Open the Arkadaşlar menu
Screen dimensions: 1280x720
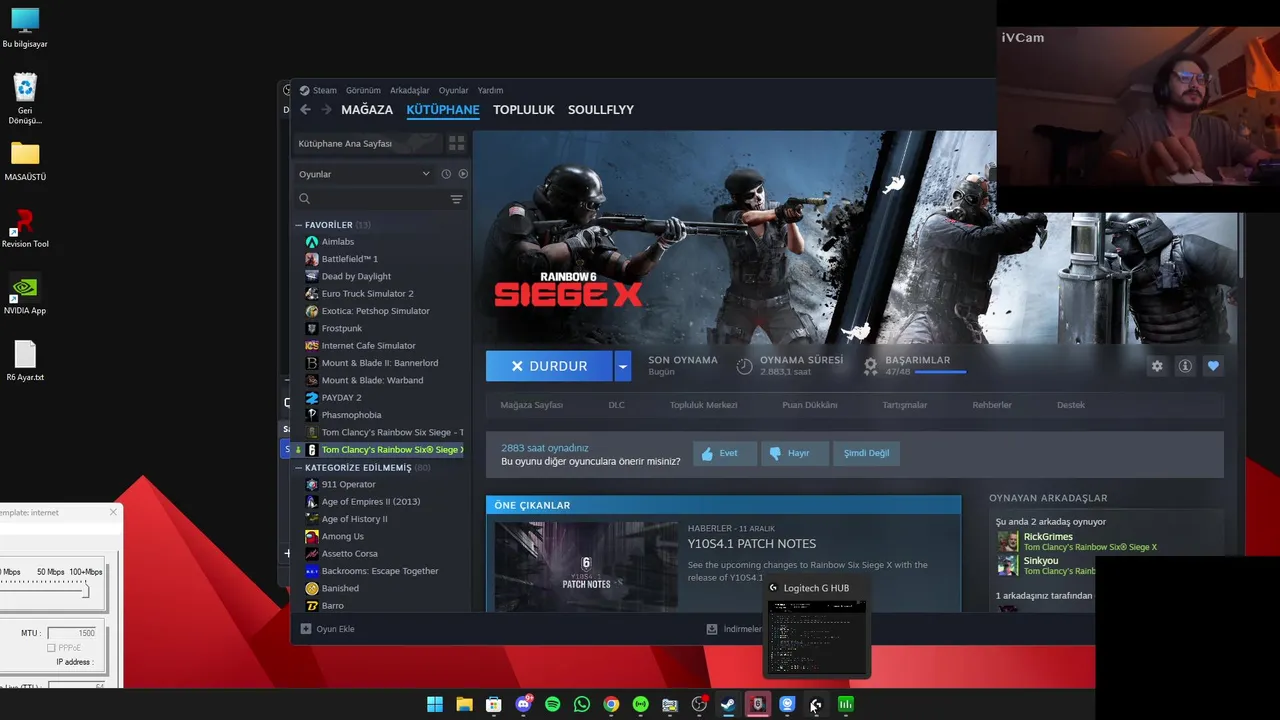click(x=410, y=90)
